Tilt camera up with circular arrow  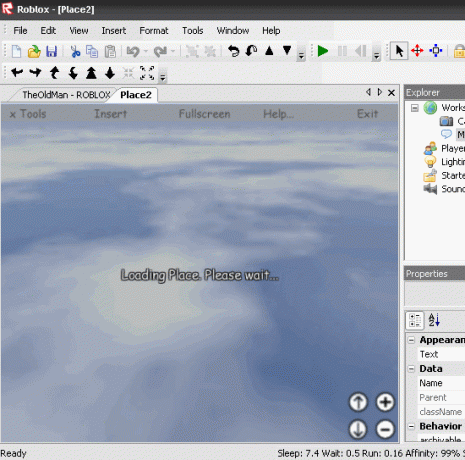click(358, 402)
